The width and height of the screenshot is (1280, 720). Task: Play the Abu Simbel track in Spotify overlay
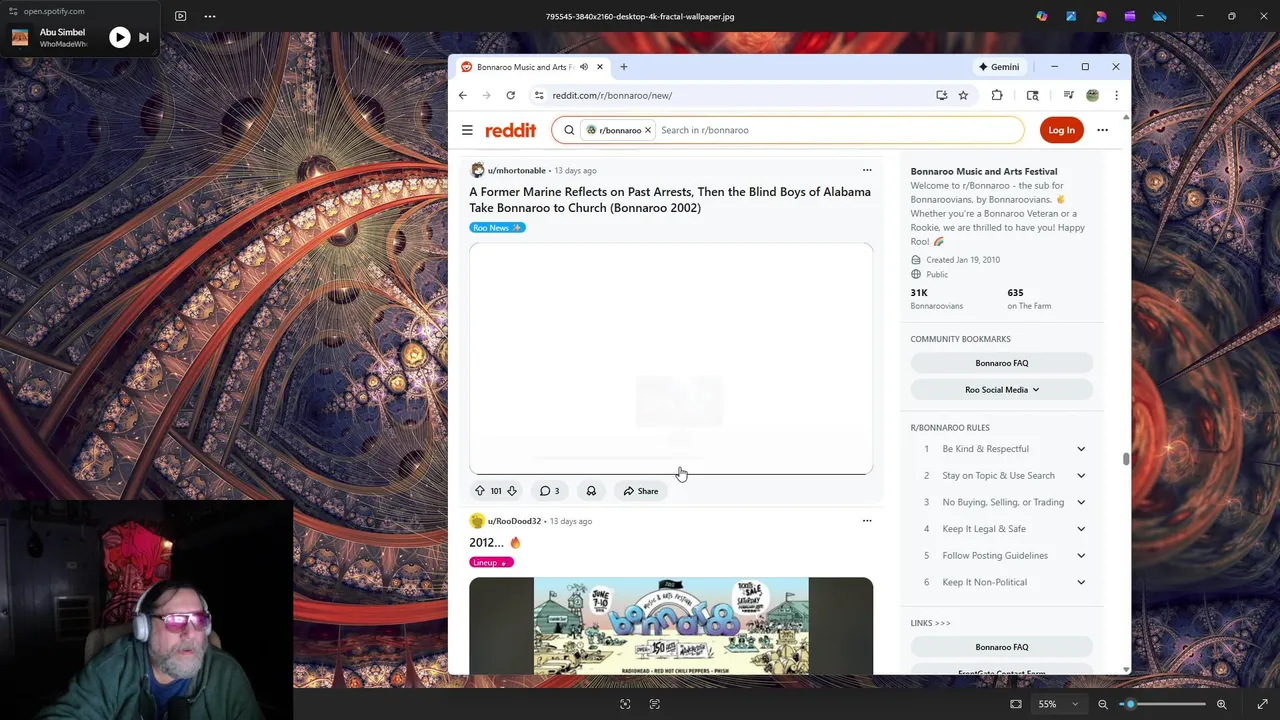[x=119, y=38]
